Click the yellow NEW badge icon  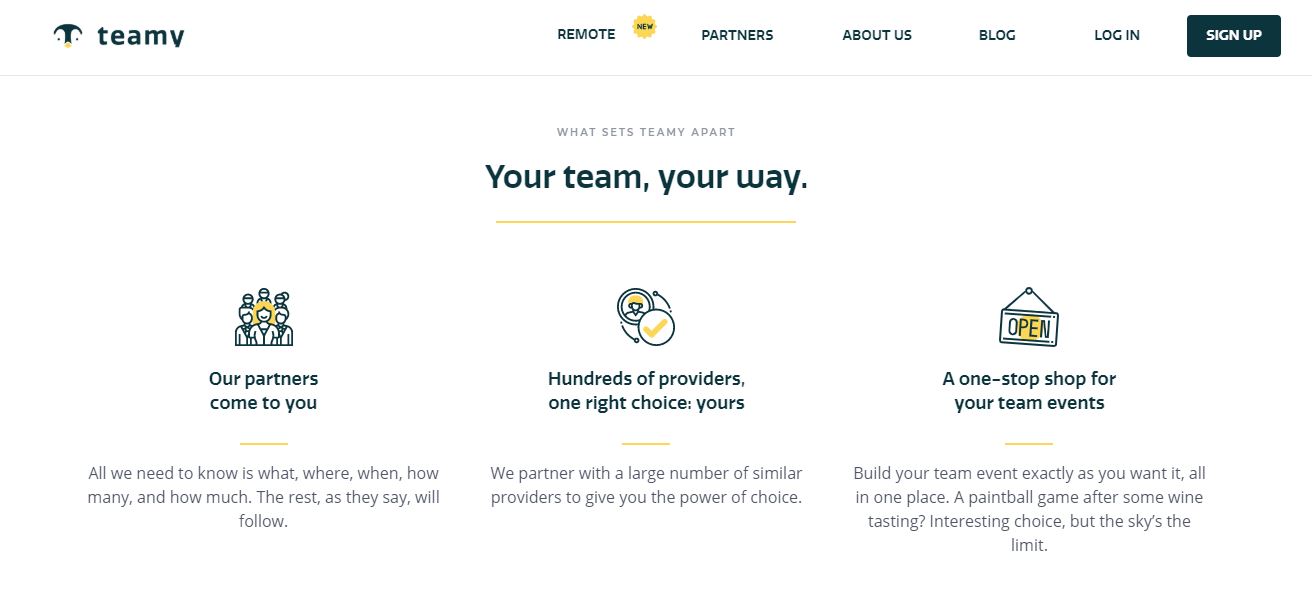tap(645, 27)
